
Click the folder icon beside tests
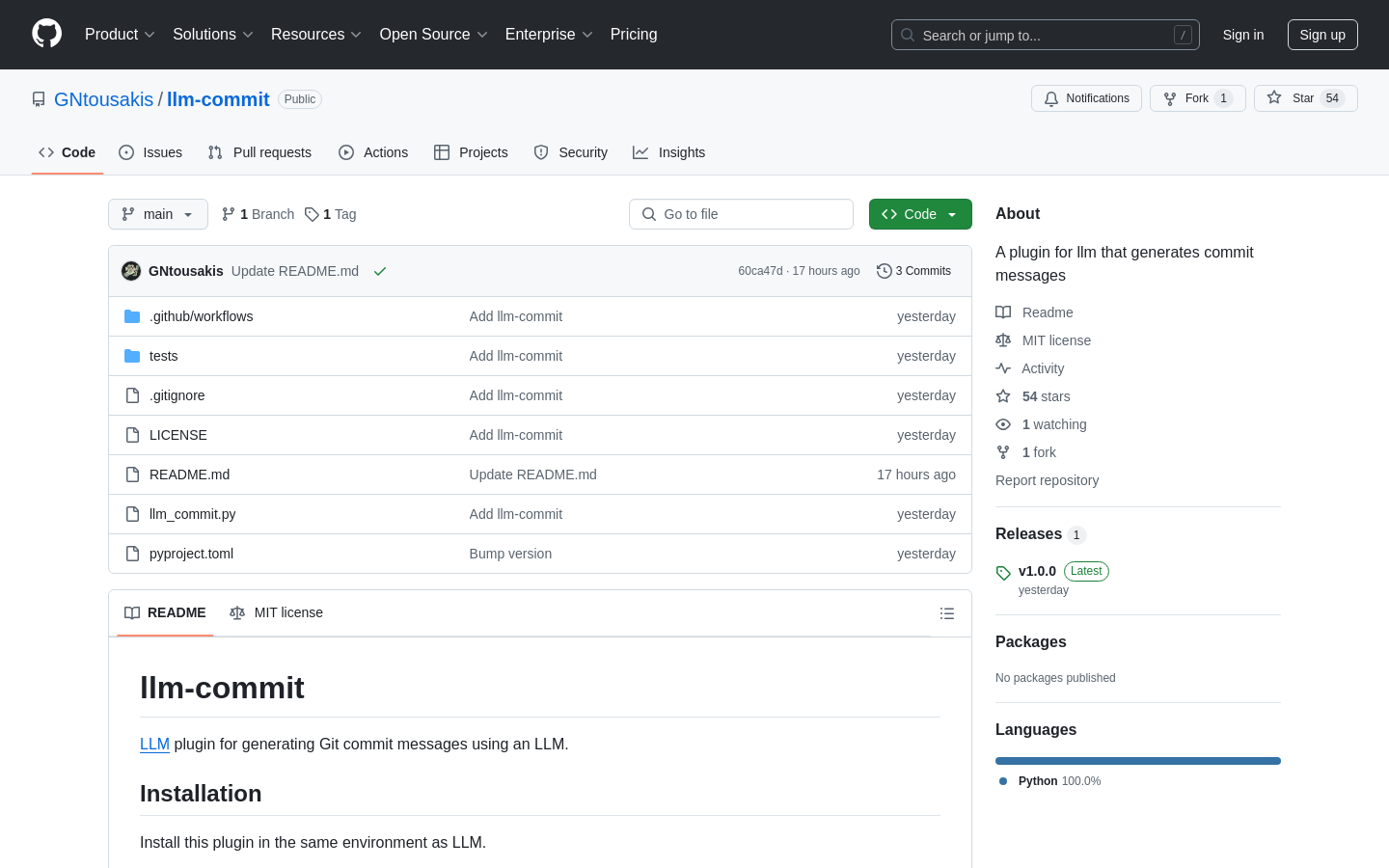point(132,356)
